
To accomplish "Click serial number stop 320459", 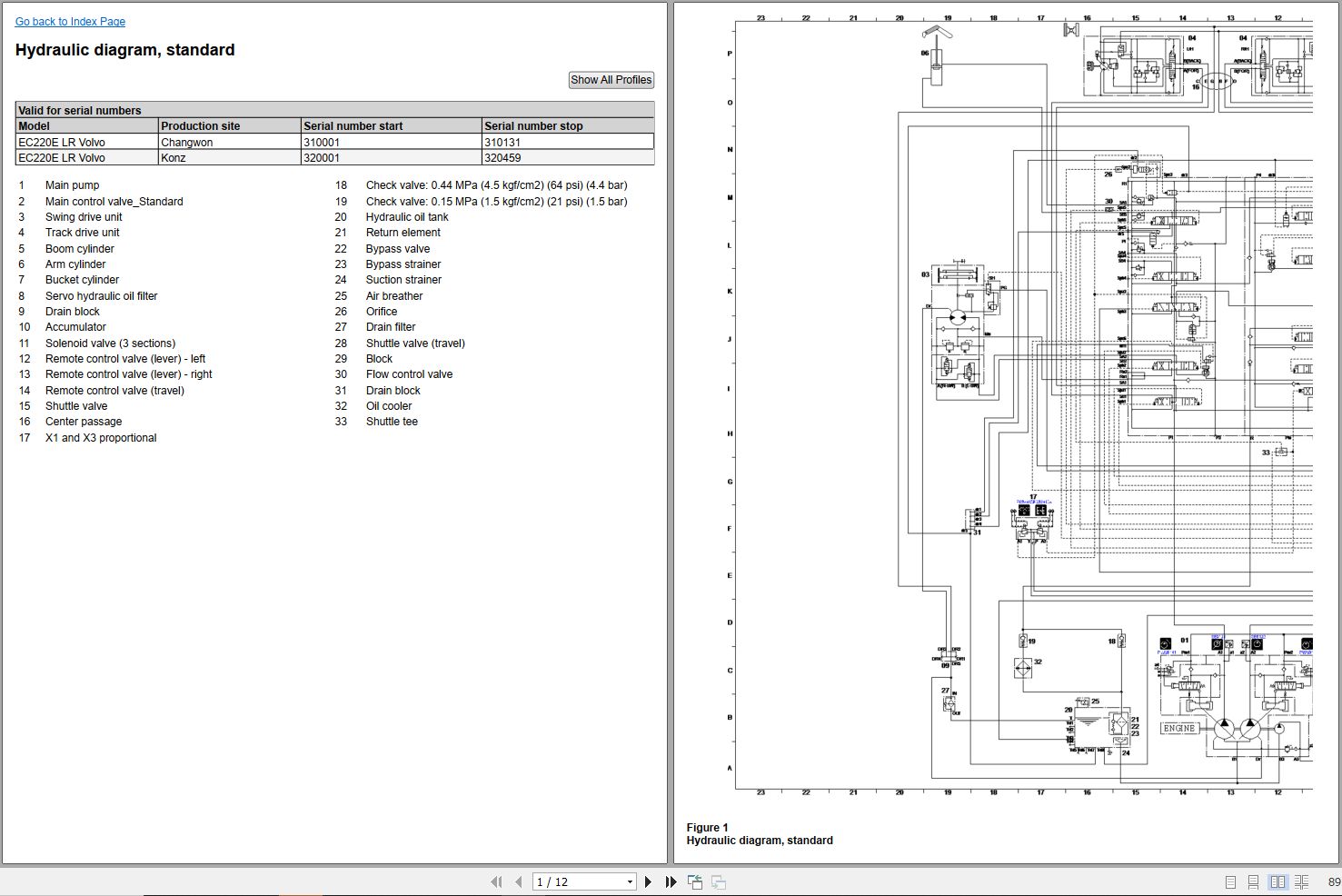I will (568, 157).
